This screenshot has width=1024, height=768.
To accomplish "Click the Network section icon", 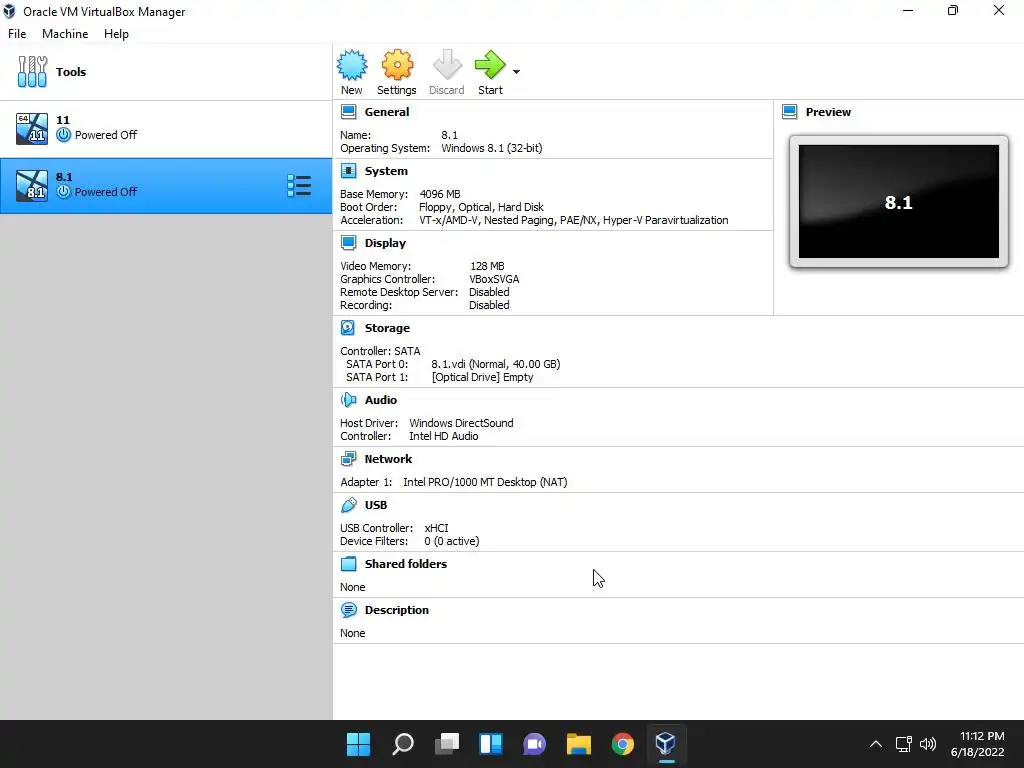I will pos(349,459).
